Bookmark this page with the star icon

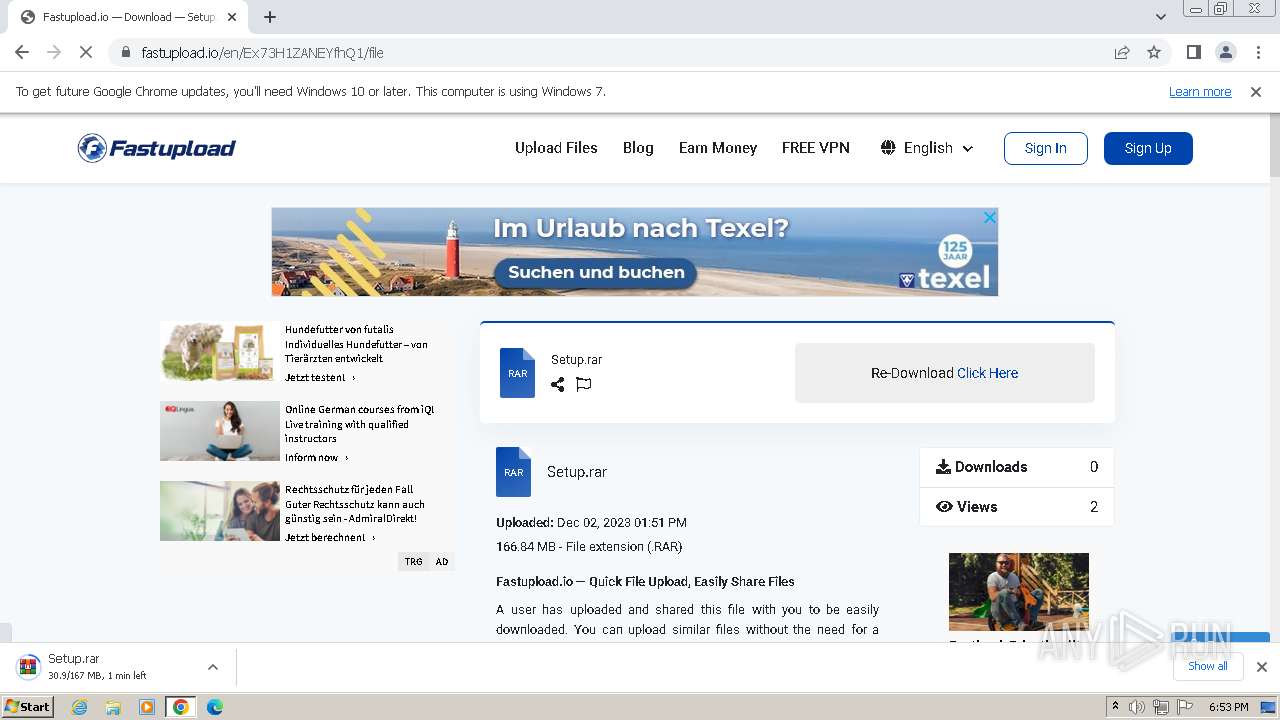1154,52
